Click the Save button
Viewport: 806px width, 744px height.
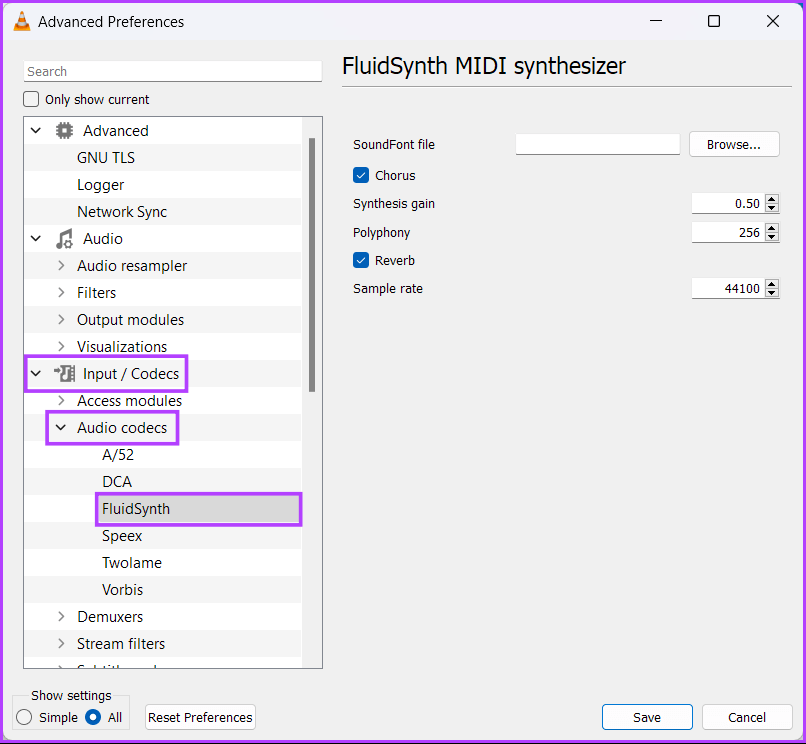pyautogui.click(x=647, y=717)
